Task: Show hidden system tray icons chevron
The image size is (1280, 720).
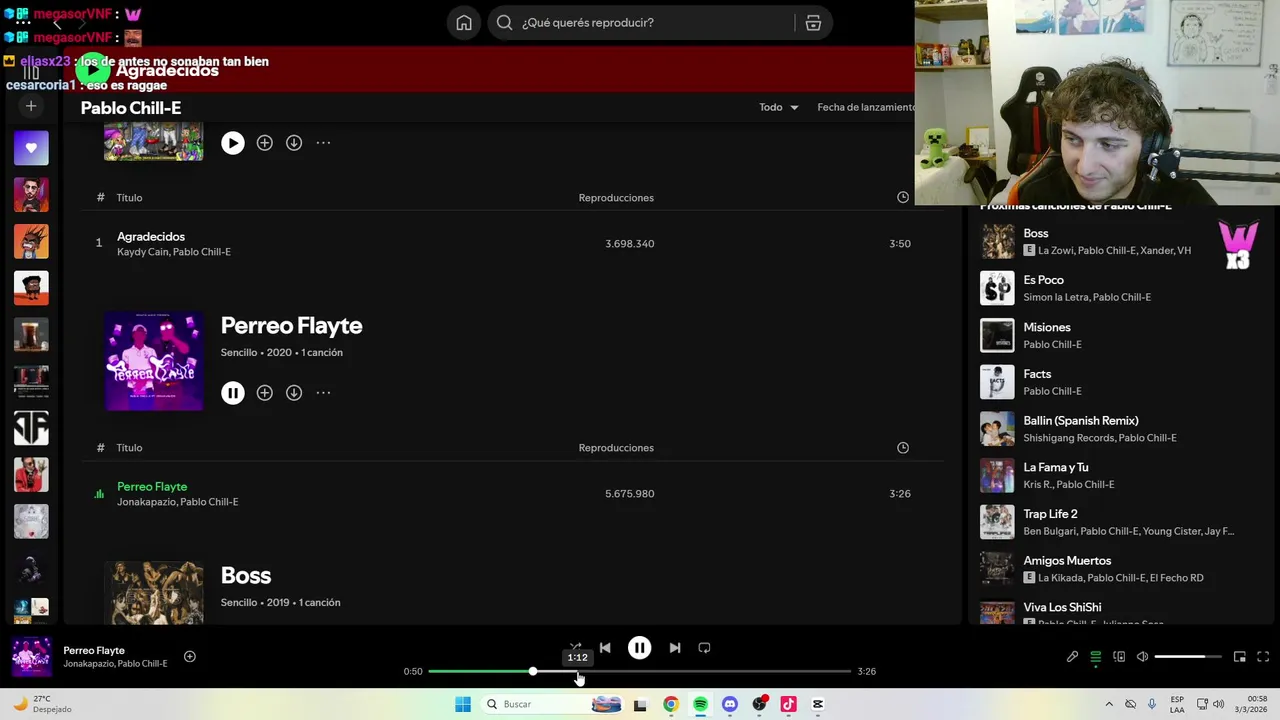Action: 1108,704
